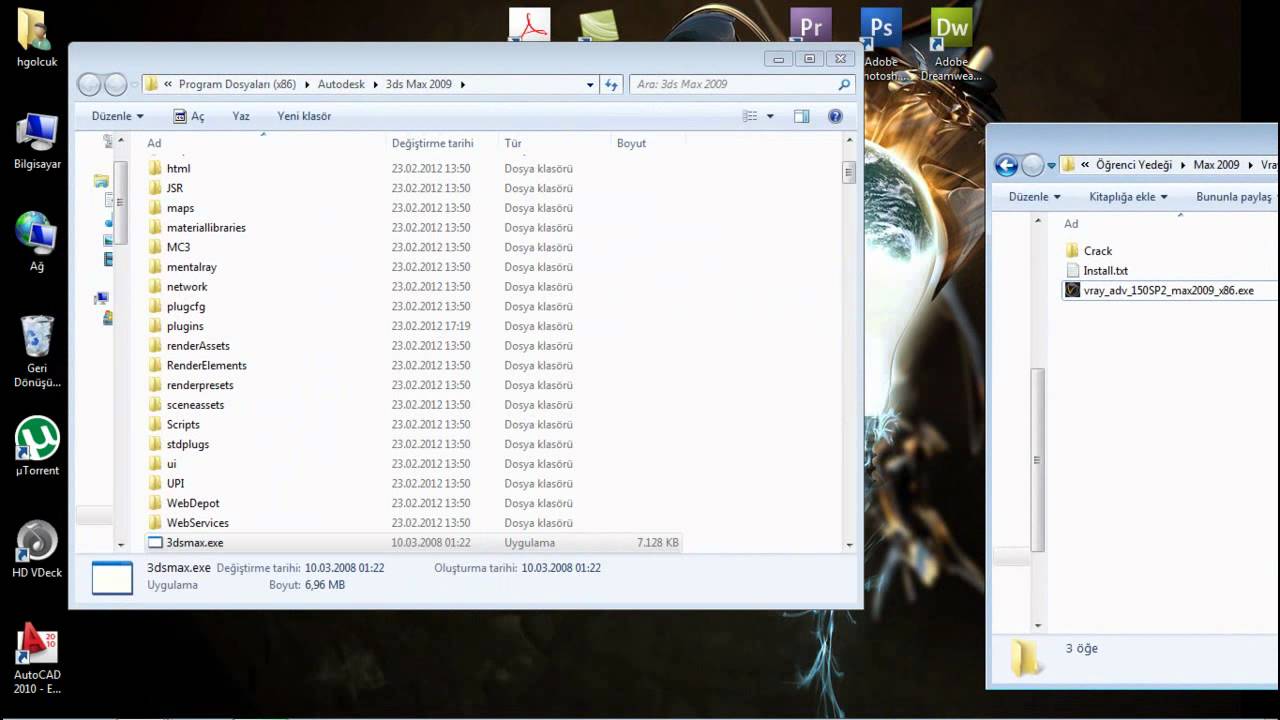
Task: Open the view options dropdown arrow
Action: 770,116
